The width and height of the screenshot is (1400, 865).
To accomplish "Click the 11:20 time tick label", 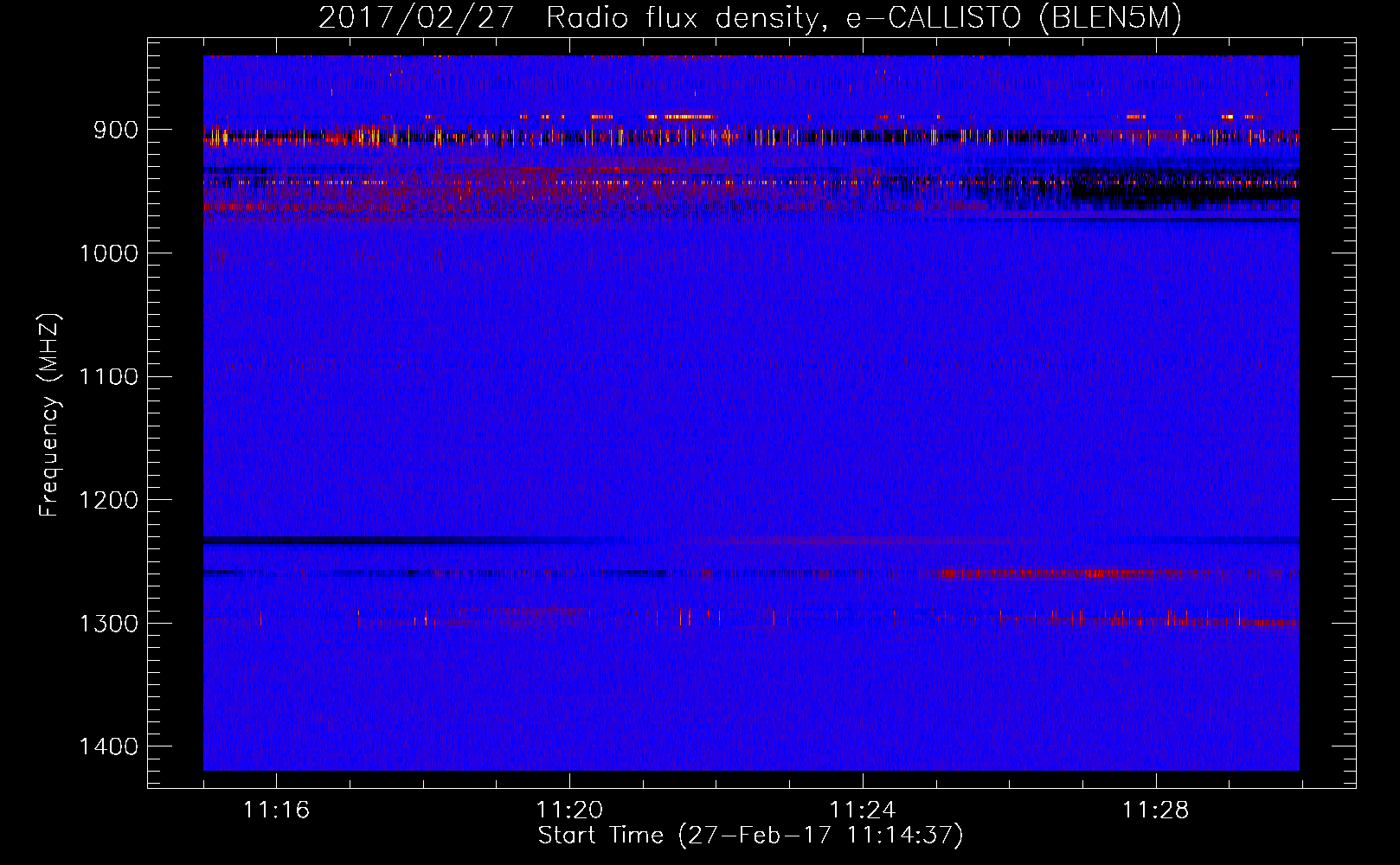I will tap(569, 811).
